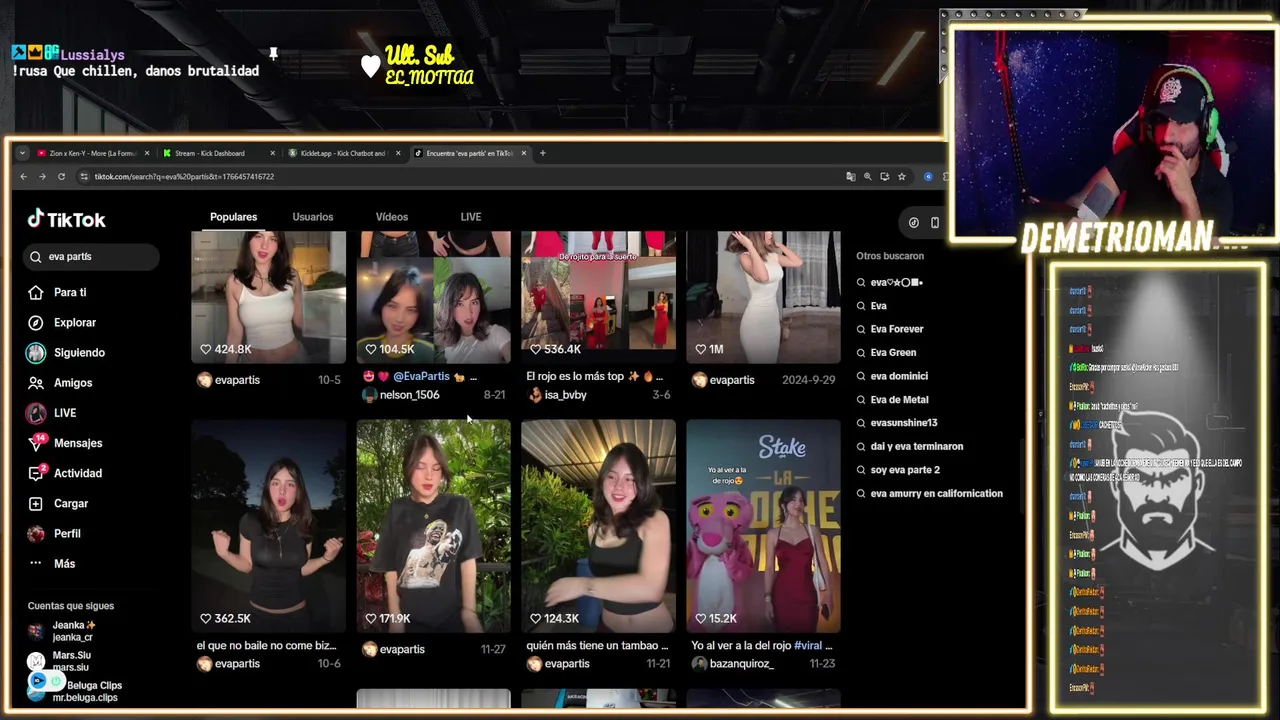Switch to LIVE results tab
Image resolution: width=1280 pixels, height=720 pixels.
471,217
